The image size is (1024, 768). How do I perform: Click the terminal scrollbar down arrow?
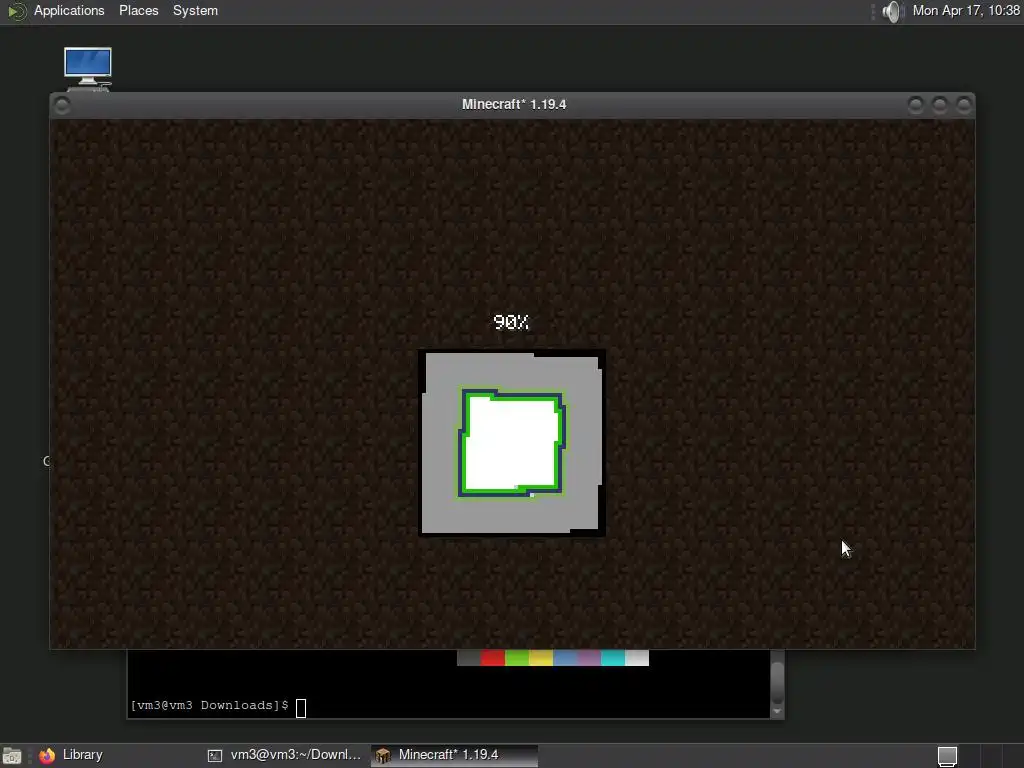(x=777, y=712)
